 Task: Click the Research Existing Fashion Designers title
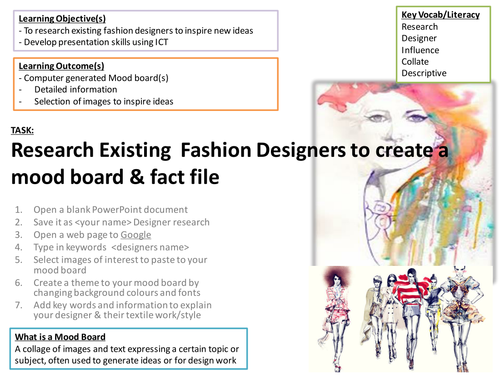point(230,163)
